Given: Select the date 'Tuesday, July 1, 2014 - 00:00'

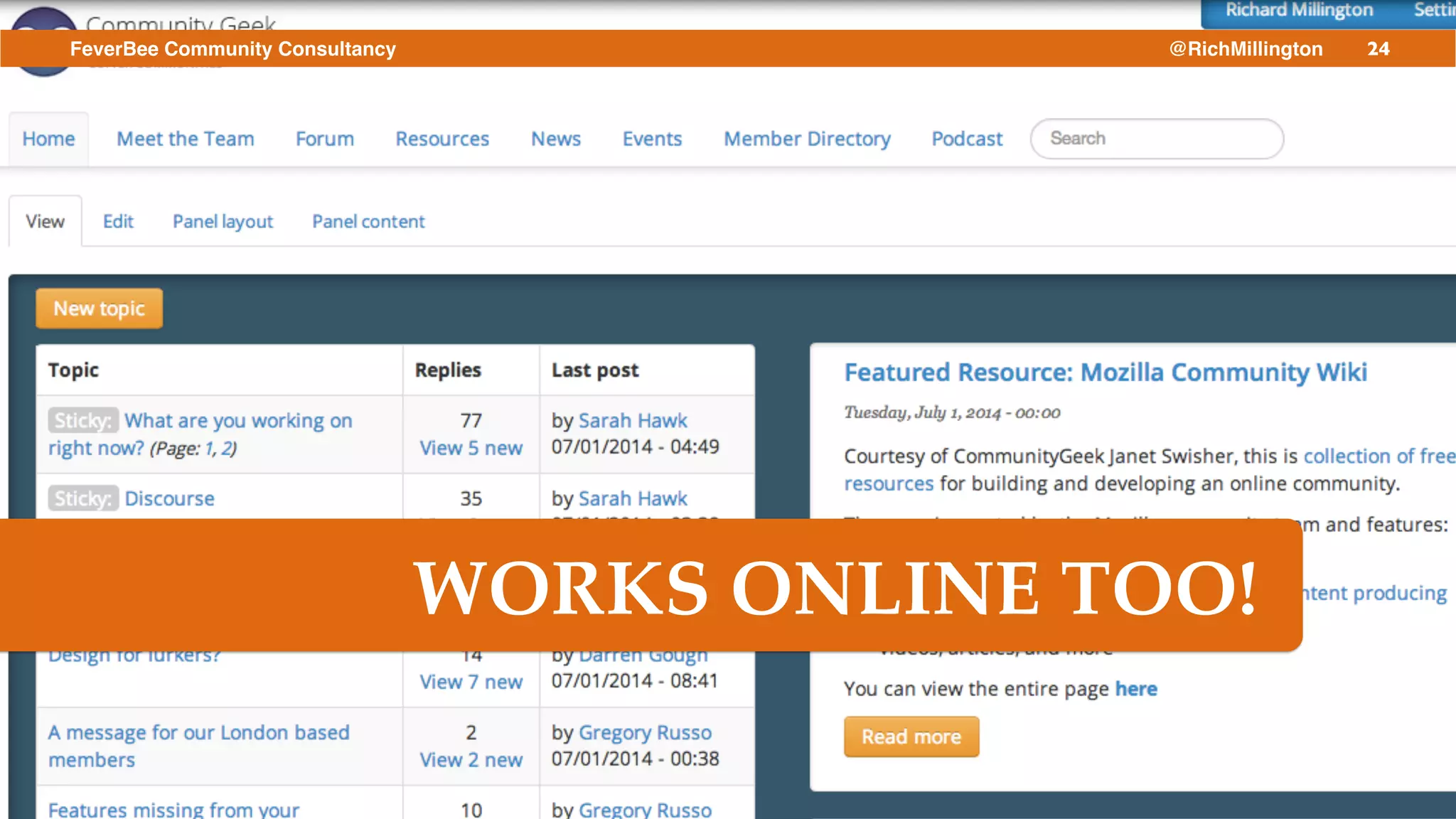Looking at the screenshot, I should pos(952,413).
